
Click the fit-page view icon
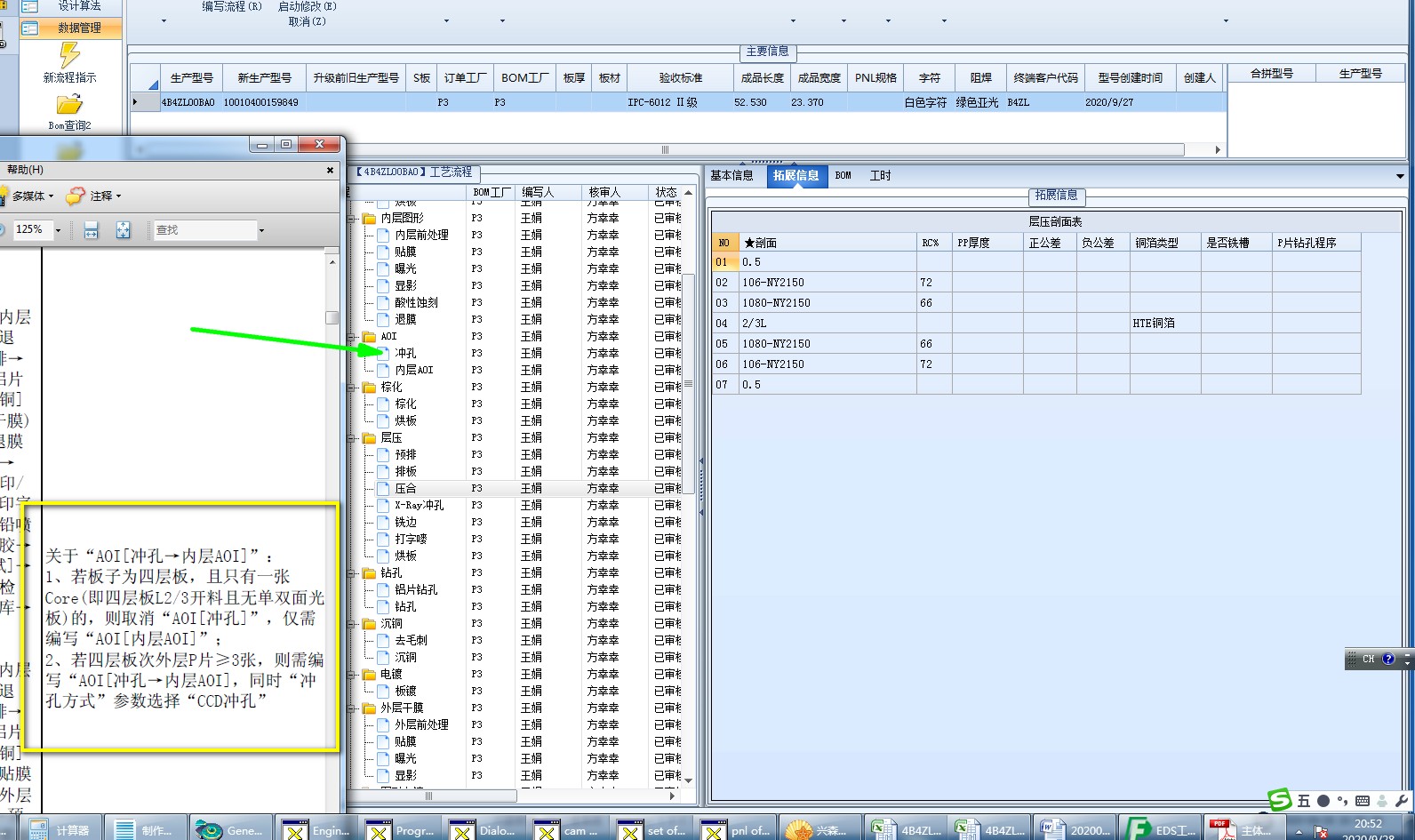coord(123,230)
